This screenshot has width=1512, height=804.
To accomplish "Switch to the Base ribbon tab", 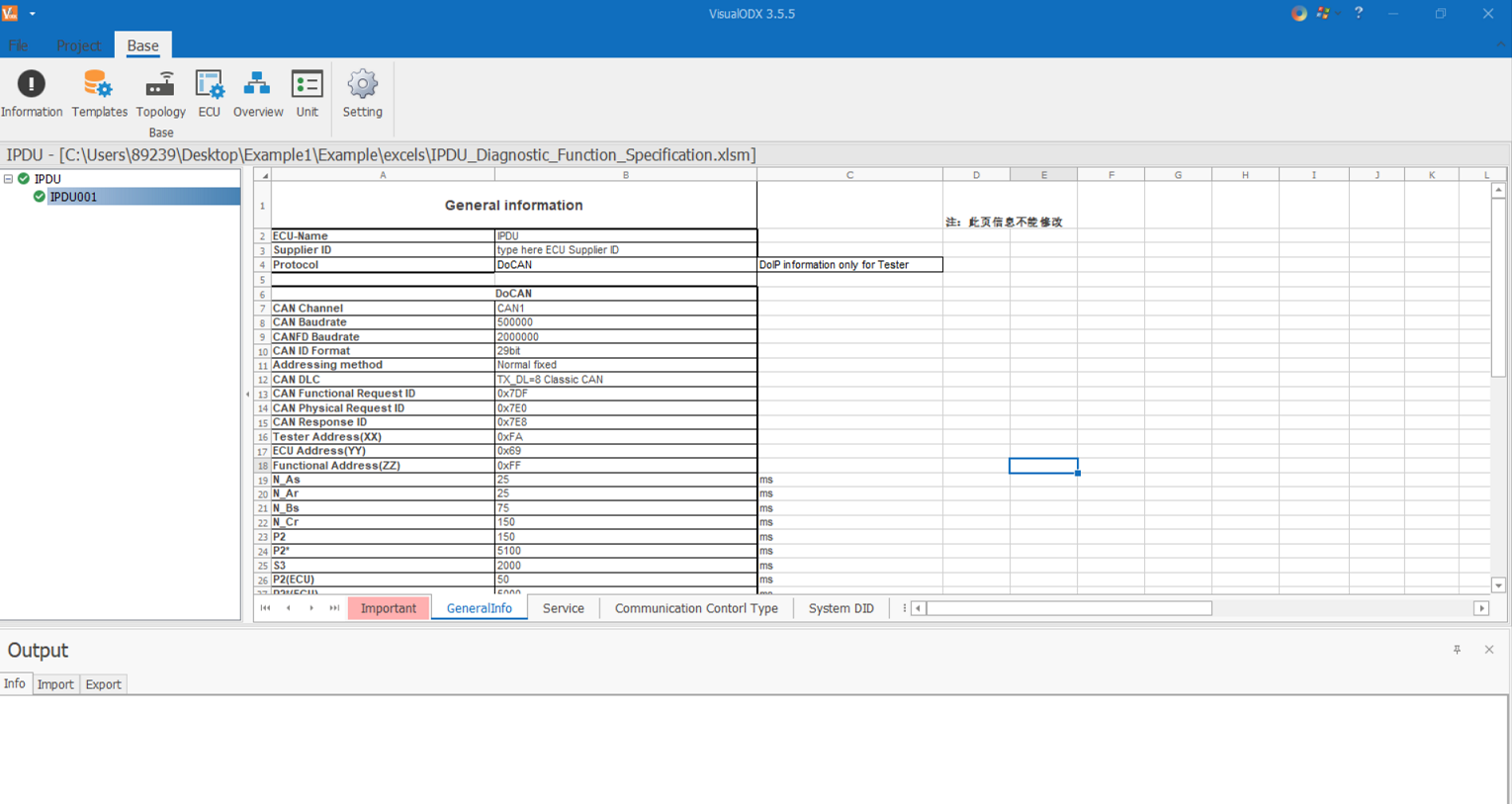I will click(142, 45).
